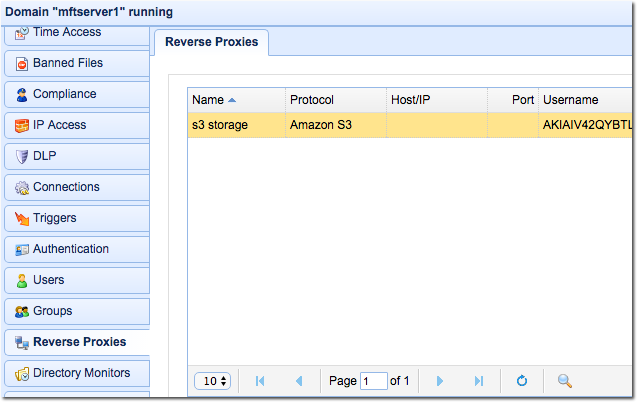The image size is (637, 402).
Task: Click the Time Access clock icon
Action: pos(22,33)
